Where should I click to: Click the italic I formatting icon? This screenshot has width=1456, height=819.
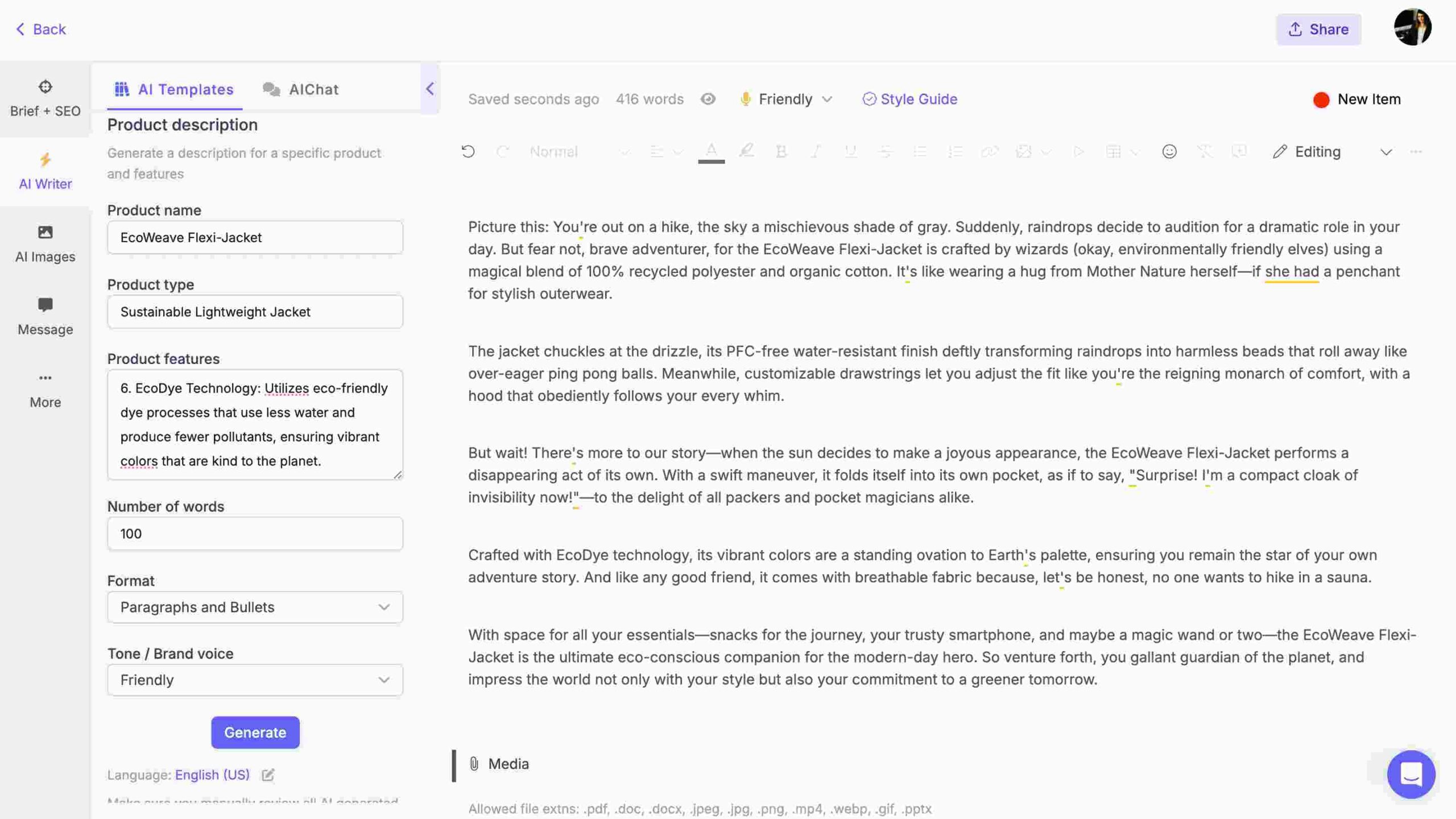(x=815, y=152)
